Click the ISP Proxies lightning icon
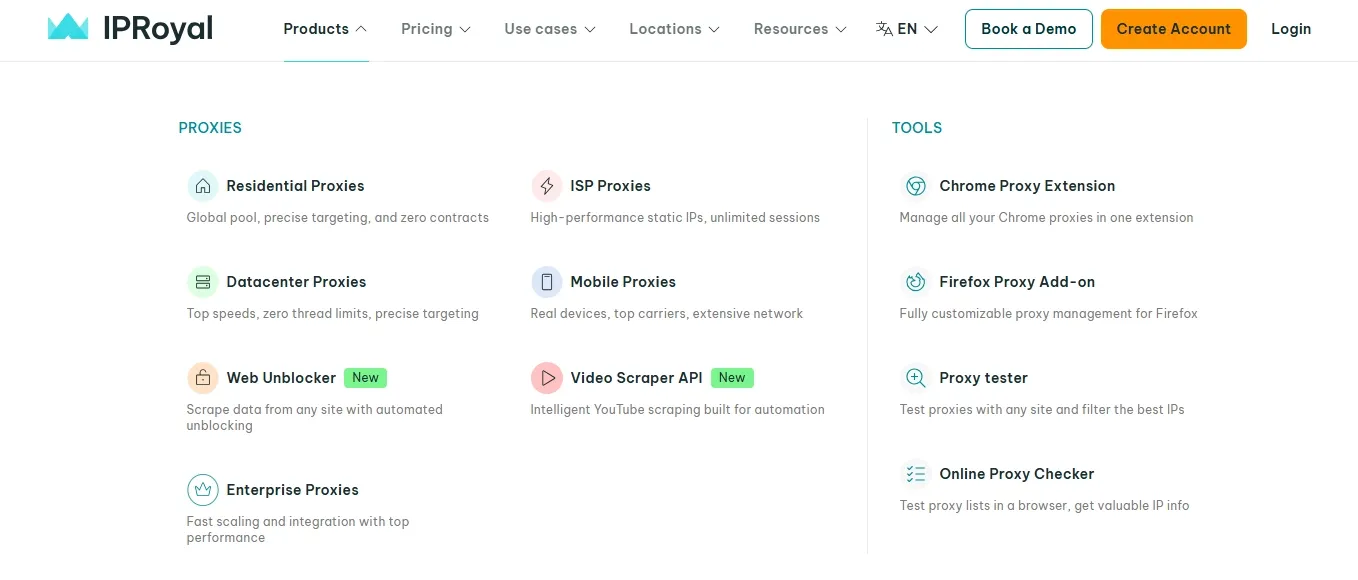Image resolution: width=1358 pixels, height=580 pixels. (x=547, y=186)
